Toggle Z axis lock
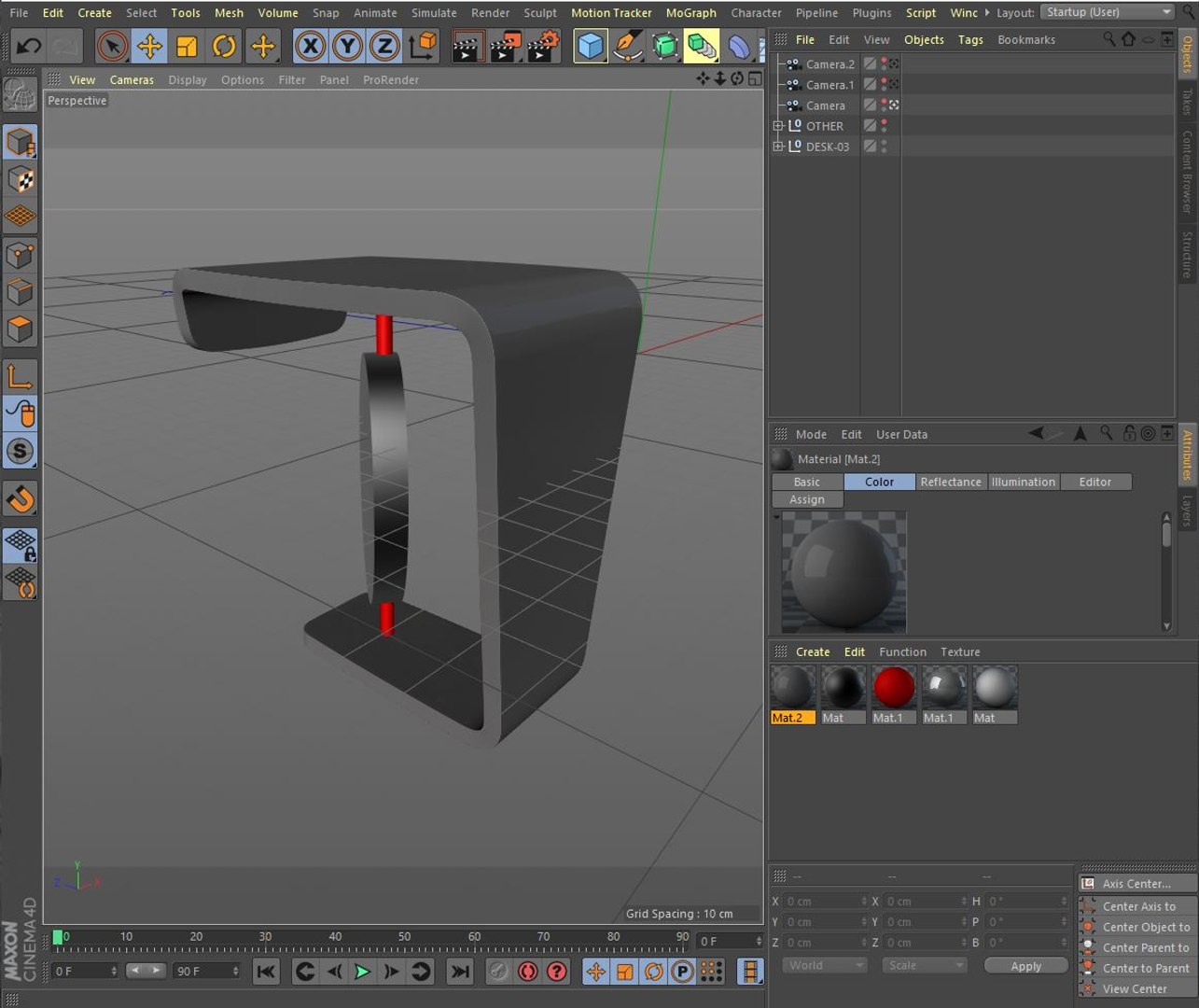This screenshot has width=1199, height=1008. click(x=384, y=46)
